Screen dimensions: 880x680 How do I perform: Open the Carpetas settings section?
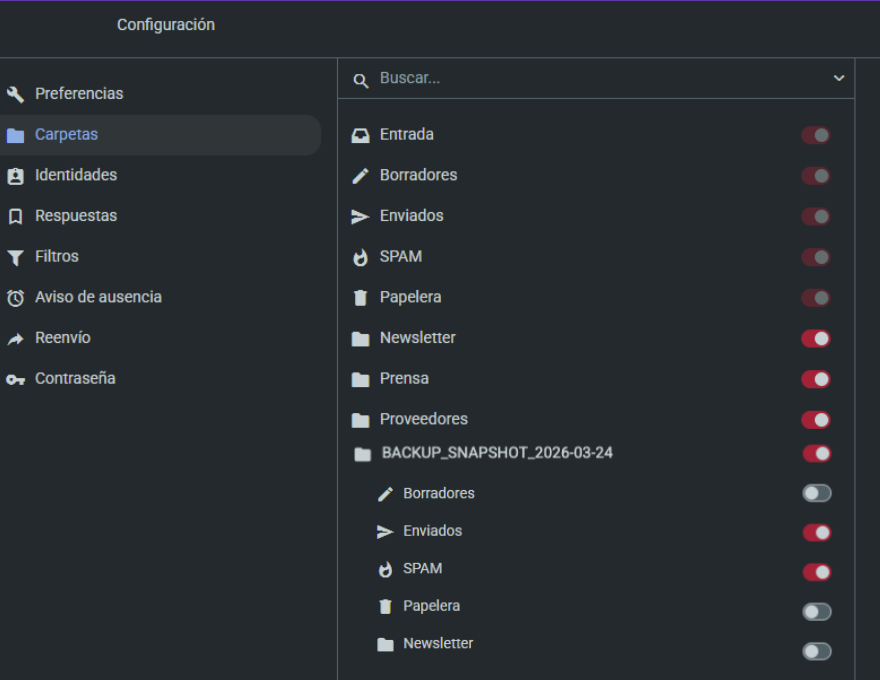[x=66, y=135]
